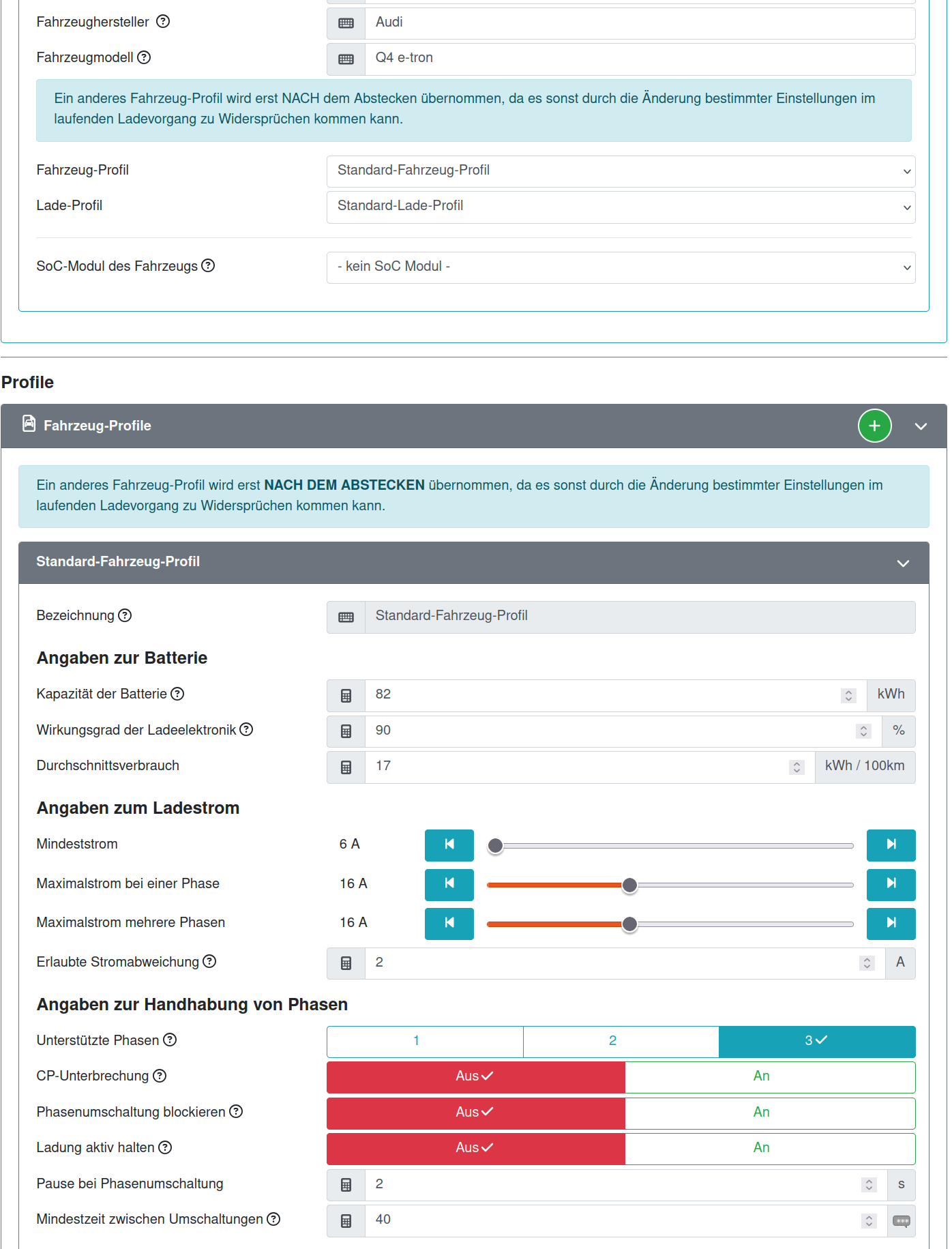
Task: Click keyboard icon beside Bezeichnung field
Action: 346,617
